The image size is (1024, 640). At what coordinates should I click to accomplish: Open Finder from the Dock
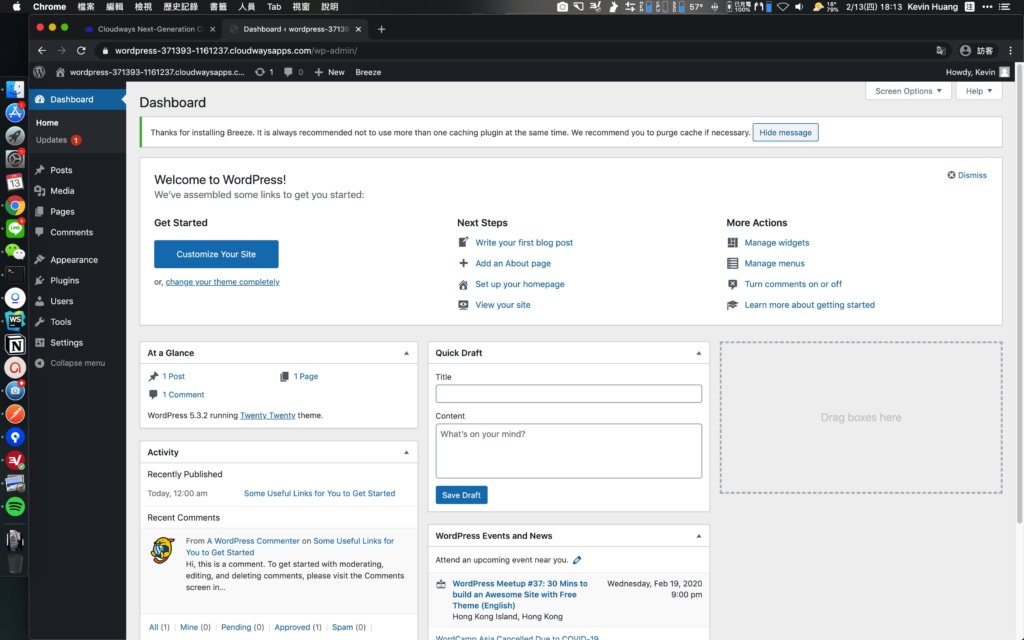coord(15,89)
